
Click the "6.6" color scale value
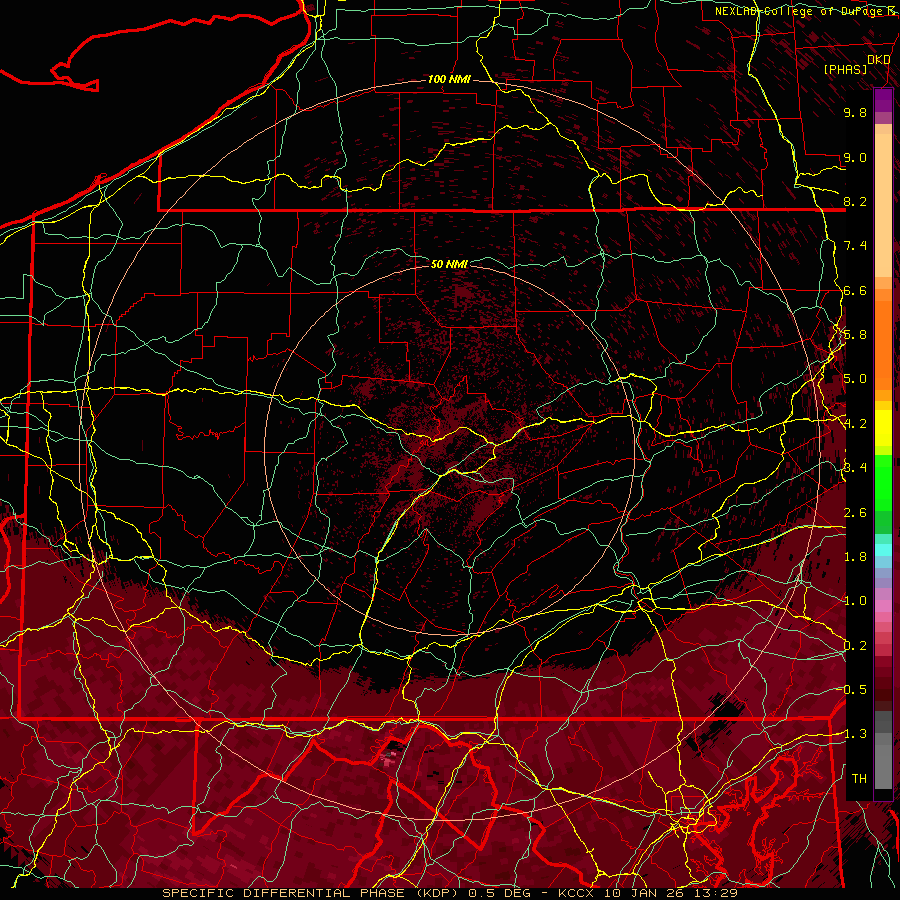point(855,290)
